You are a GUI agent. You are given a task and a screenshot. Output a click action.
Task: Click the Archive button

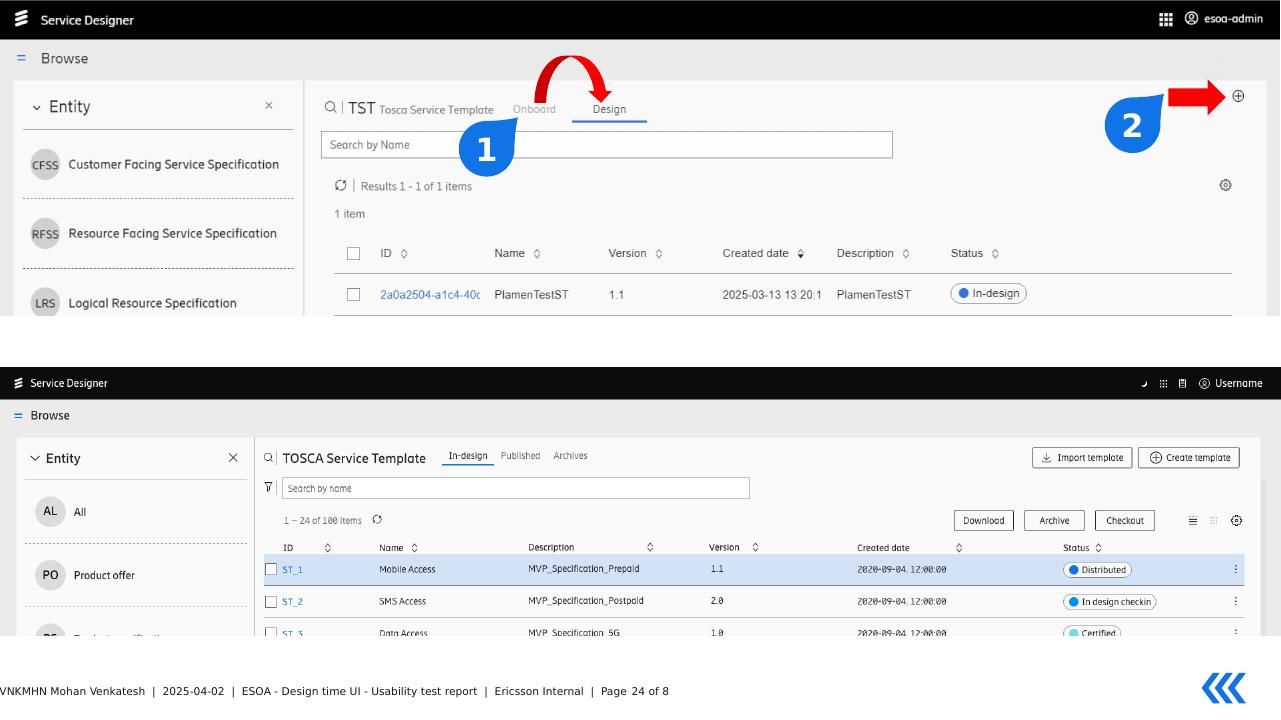(1054, 520)
